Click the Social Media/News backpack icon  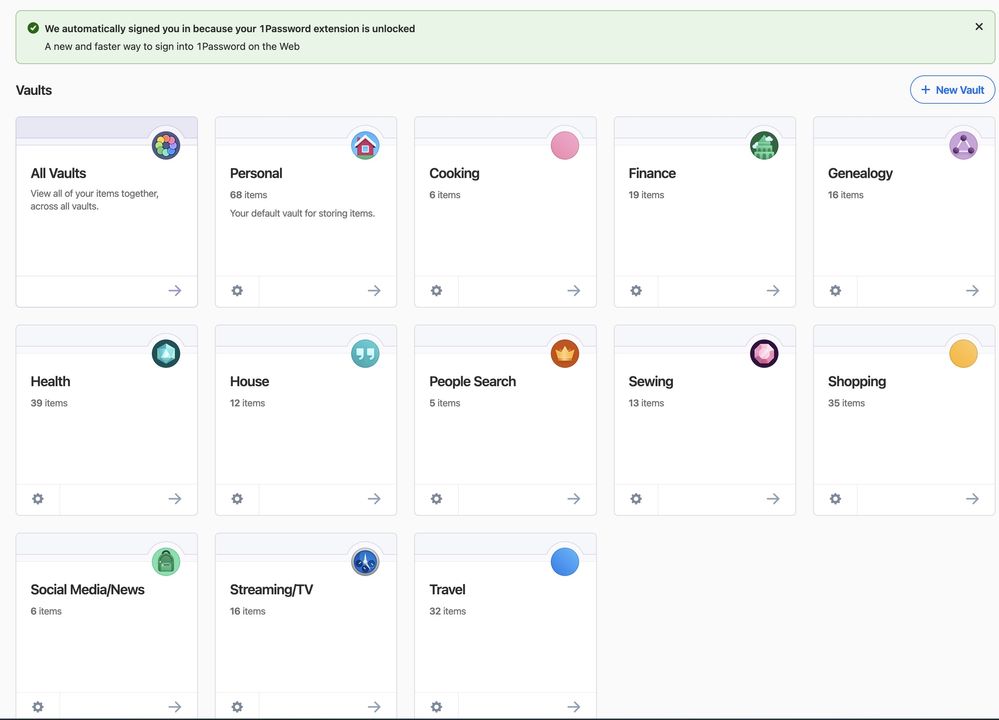(166, 562)
